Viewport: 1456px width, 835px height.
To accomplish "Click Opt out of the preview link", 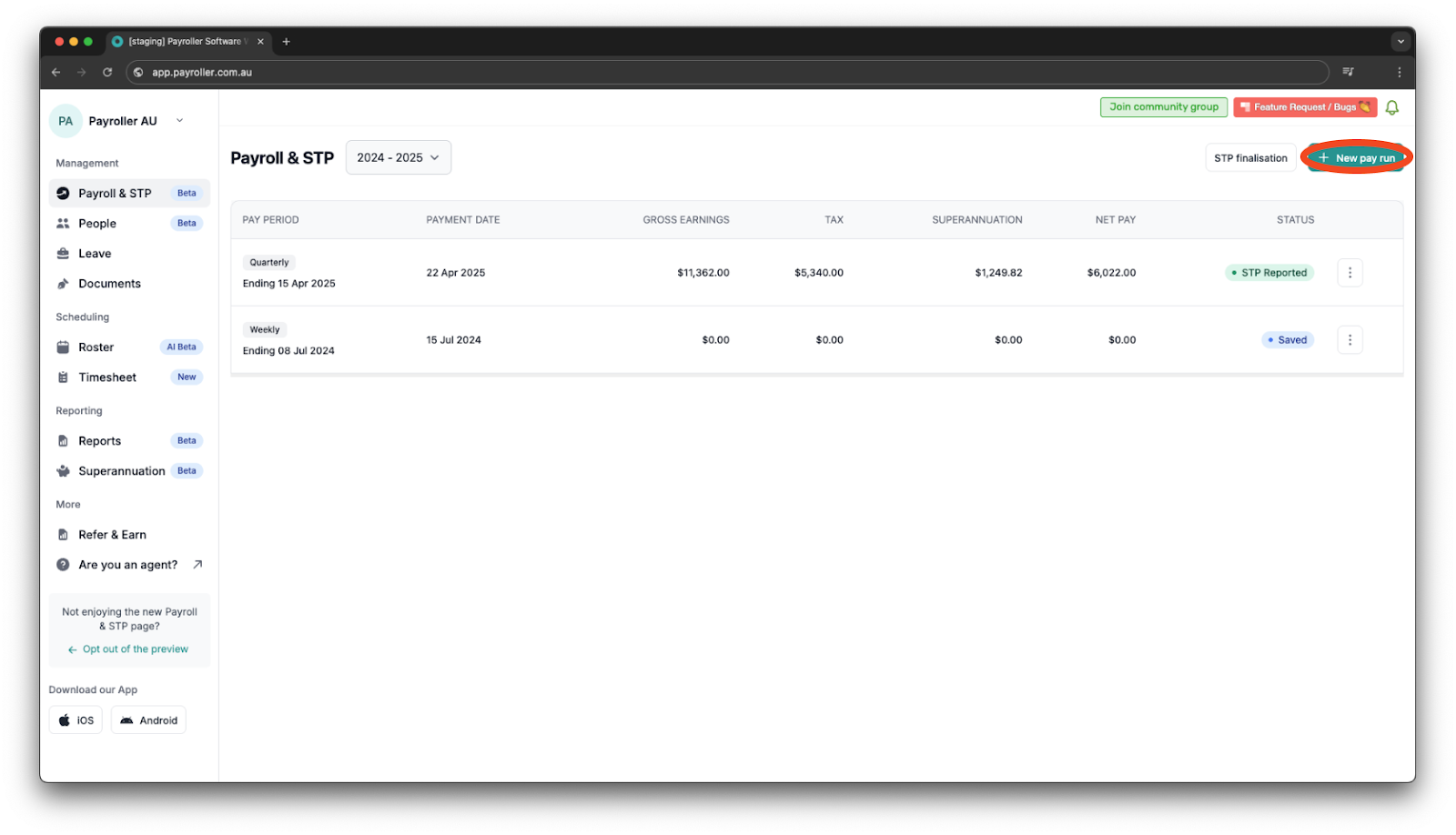I will tap(134, 649).
